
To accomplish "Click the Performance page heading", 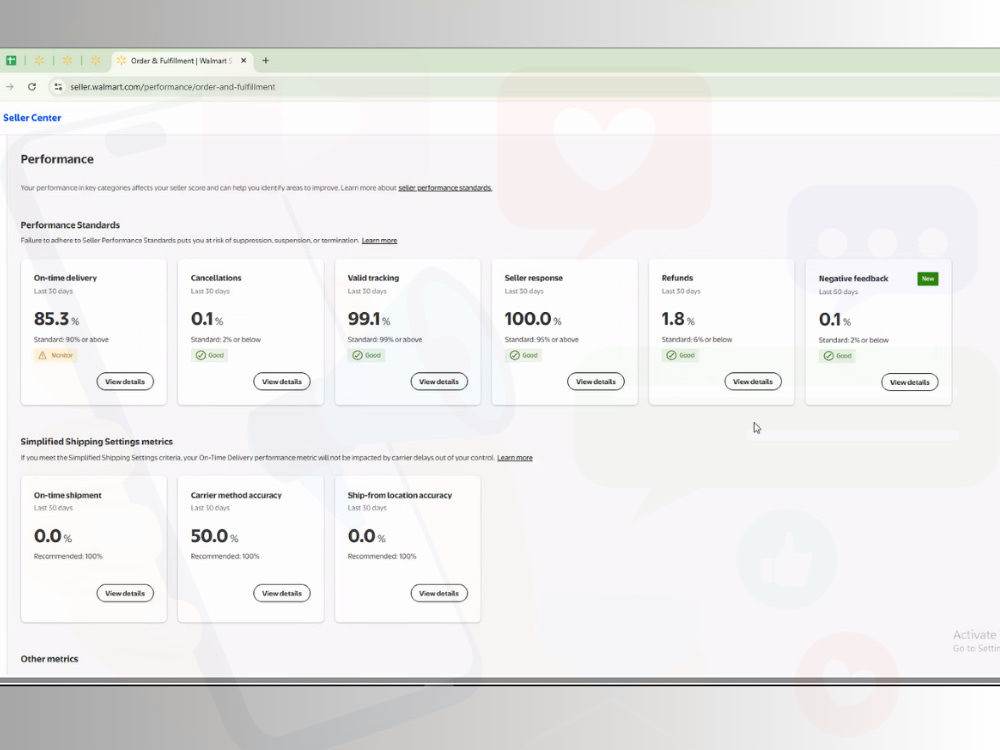I will pos(57,159).
